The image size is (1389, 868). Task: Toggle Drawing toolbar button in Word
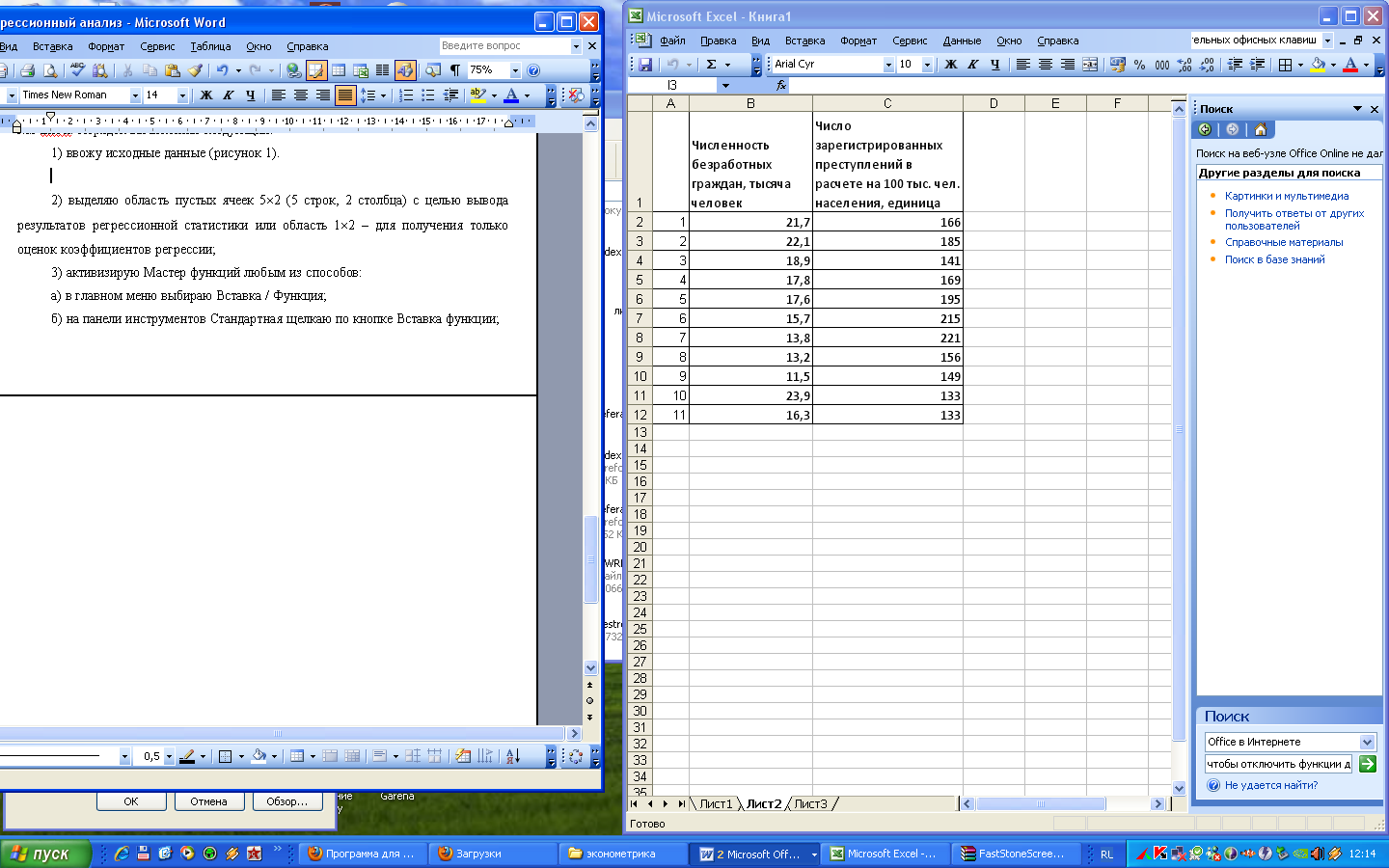point(405,70)
